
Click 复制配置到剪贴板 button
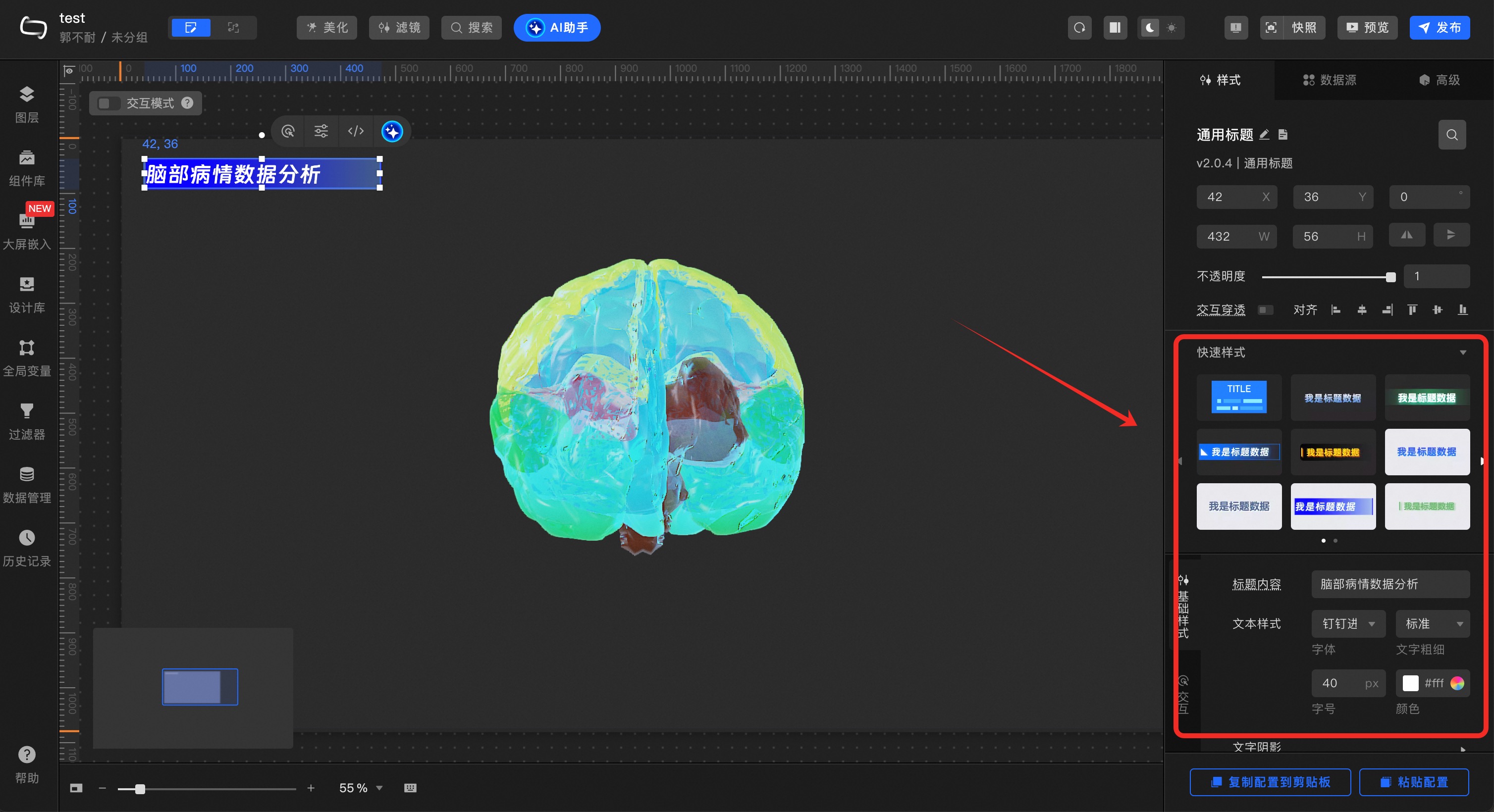coord(1270,782)
